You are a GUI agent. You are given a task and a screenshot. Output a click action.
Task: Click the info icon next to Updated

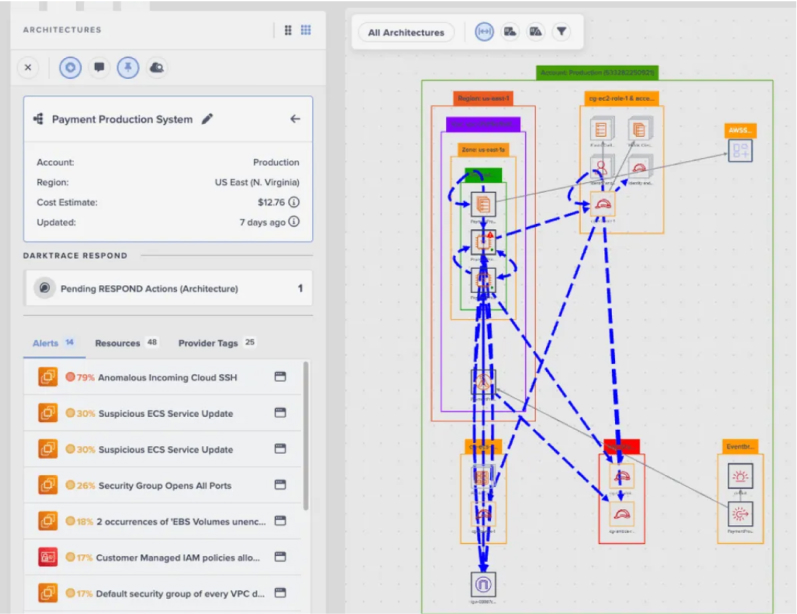[x=294, y=222]
